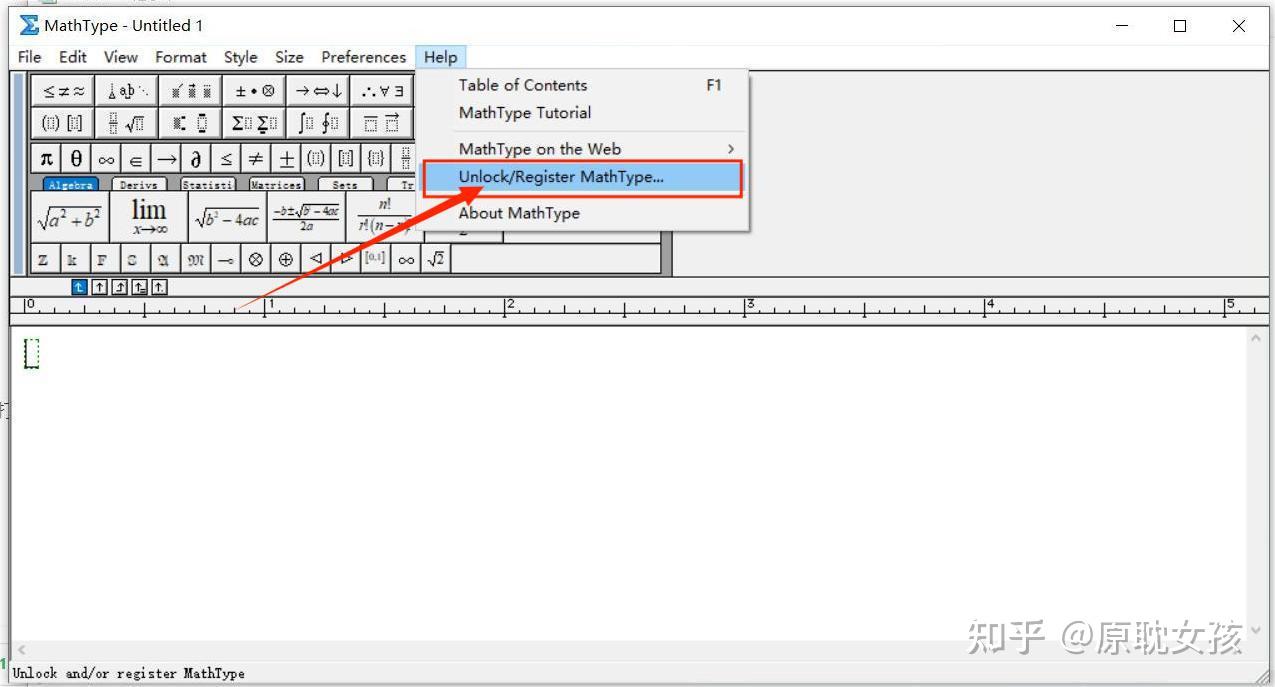Open the summation templates palette

[x=253, y=122]
